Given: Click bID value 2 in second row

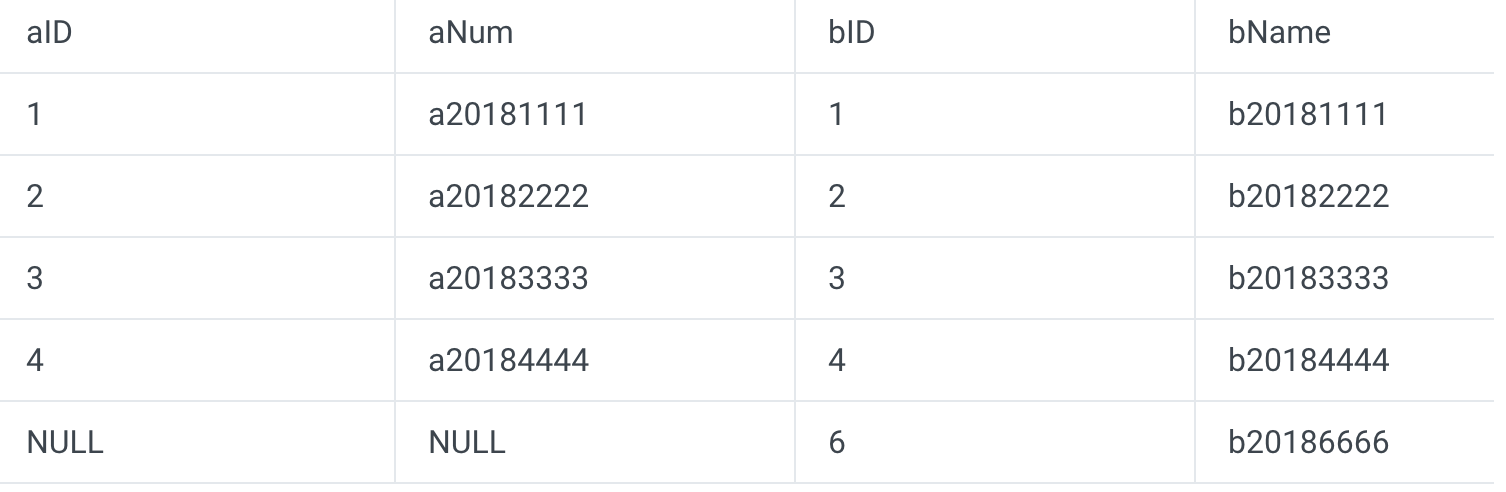Looking at the screenshot, I should tap(837, 196).
